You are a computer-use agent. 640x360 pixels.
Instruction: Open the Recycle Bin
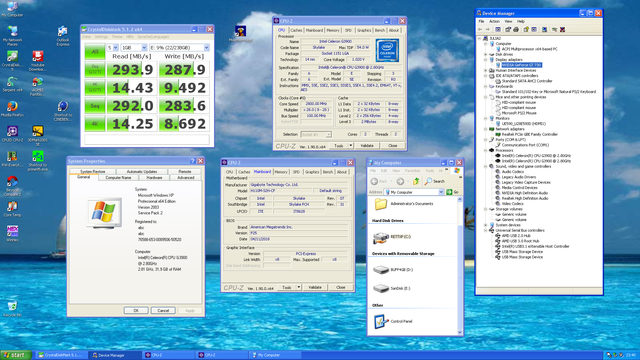pyautogui.click(x=12, y=309)
